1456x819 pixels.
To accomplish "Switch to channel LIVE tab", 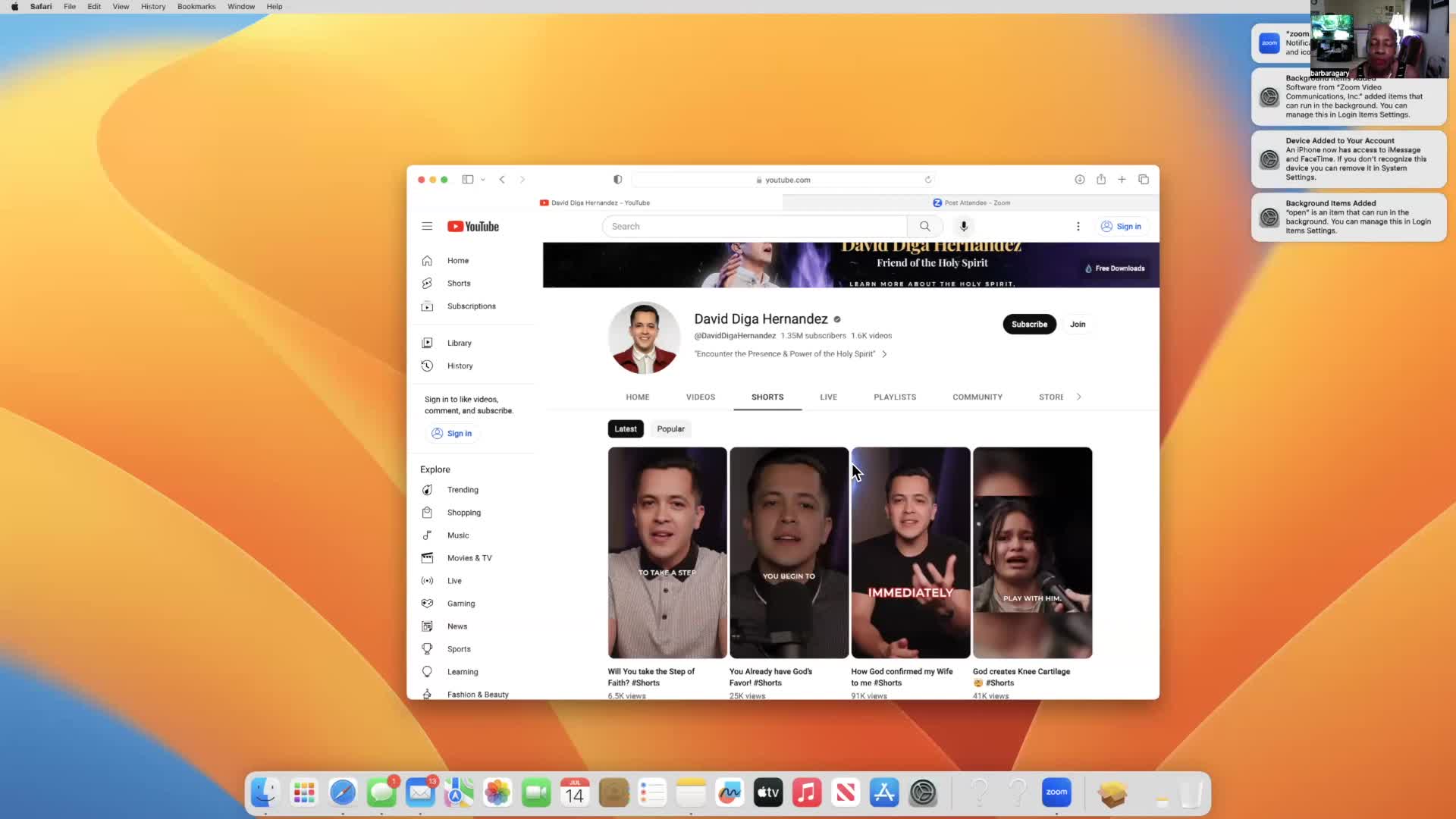I will pyautogui.click(x=829, y=397).
